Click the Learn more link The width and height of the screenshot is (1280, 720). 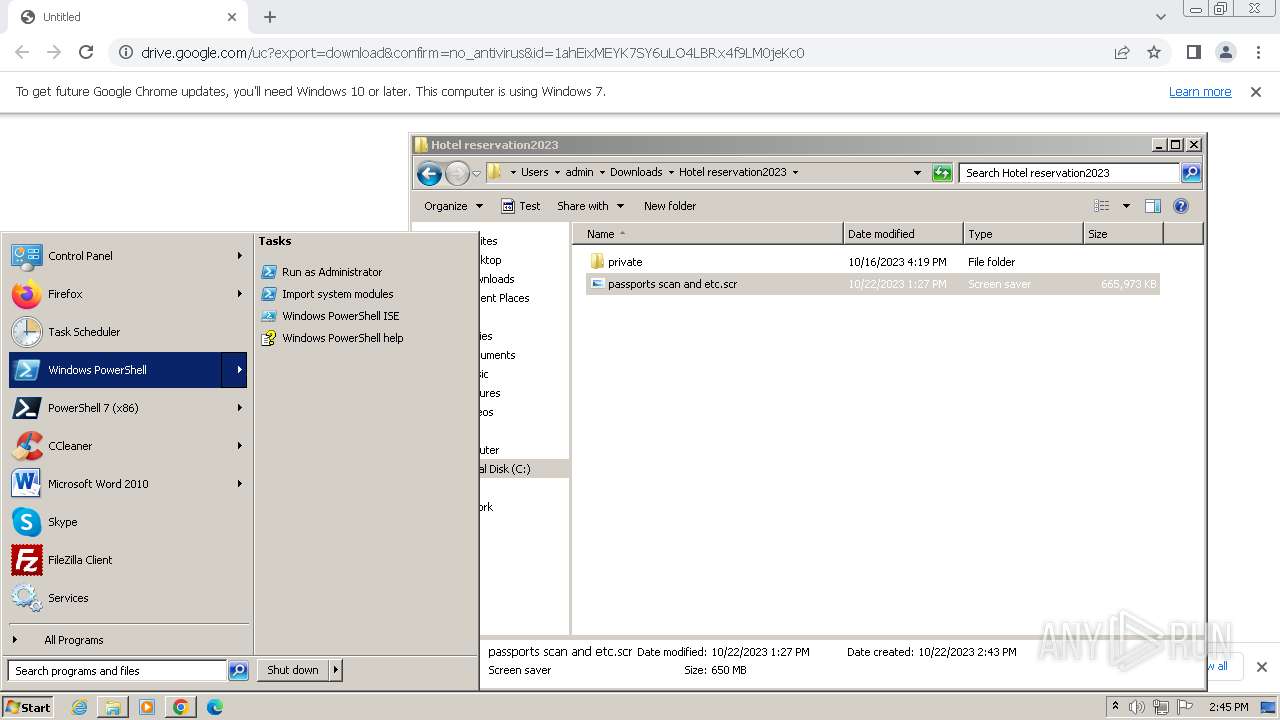point(1200,92)
